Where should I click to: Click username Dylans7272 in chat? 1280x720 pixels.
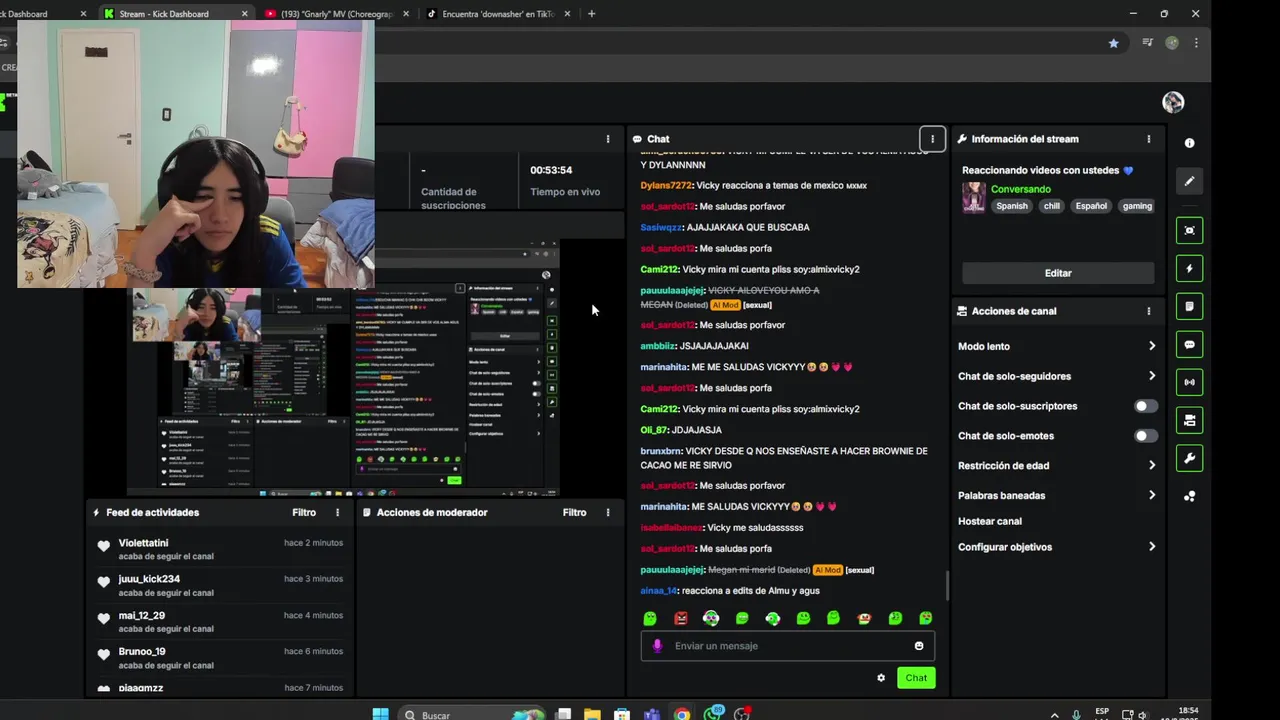(666, 186)
